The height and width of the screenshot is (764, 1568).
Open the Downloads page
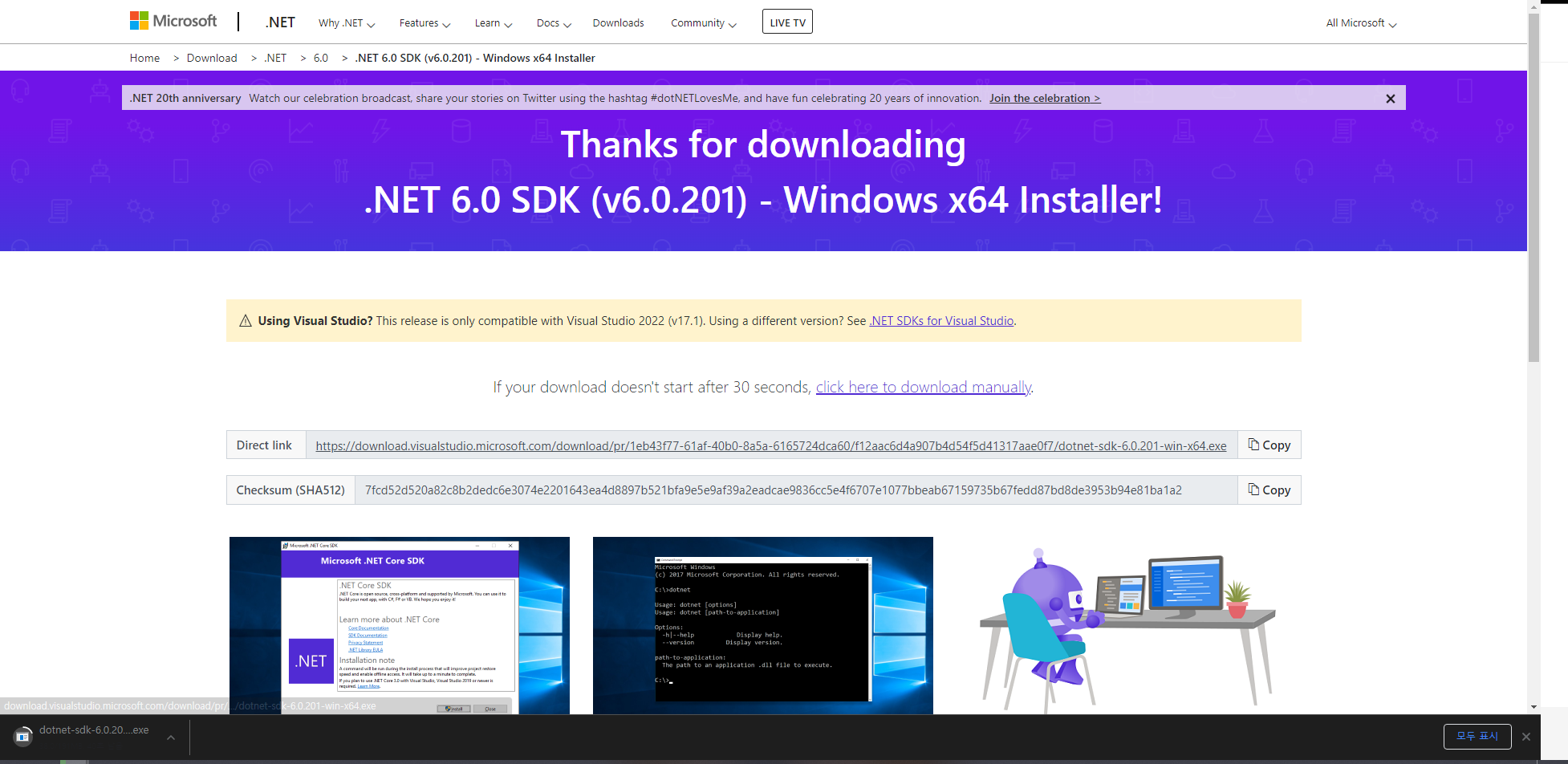click(x=618, y=23)
